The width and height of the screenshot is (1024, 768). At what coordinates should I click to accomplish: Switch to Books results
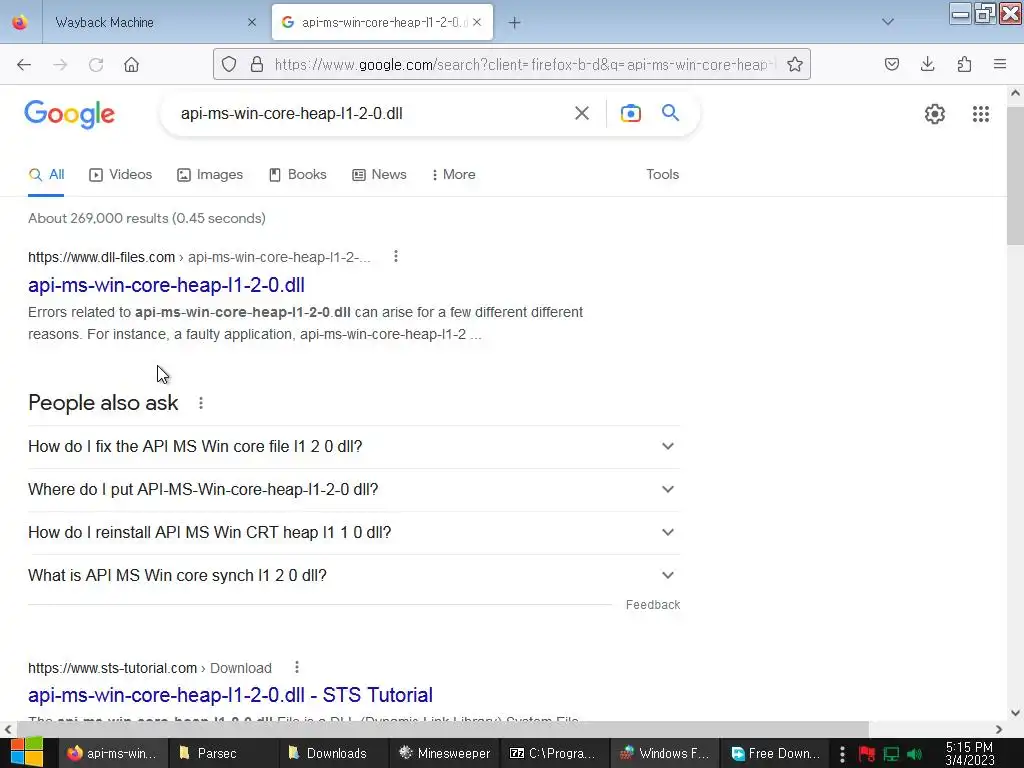pos(298,174)
